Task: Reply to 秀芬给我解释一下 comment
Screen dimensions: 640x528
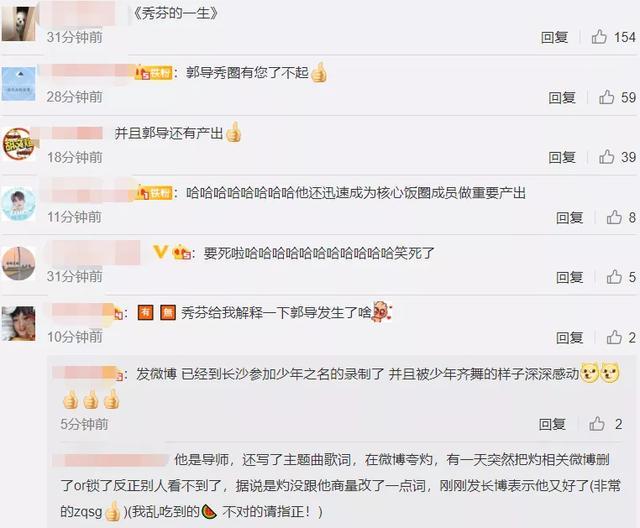Action: click(x=569, y=337)
